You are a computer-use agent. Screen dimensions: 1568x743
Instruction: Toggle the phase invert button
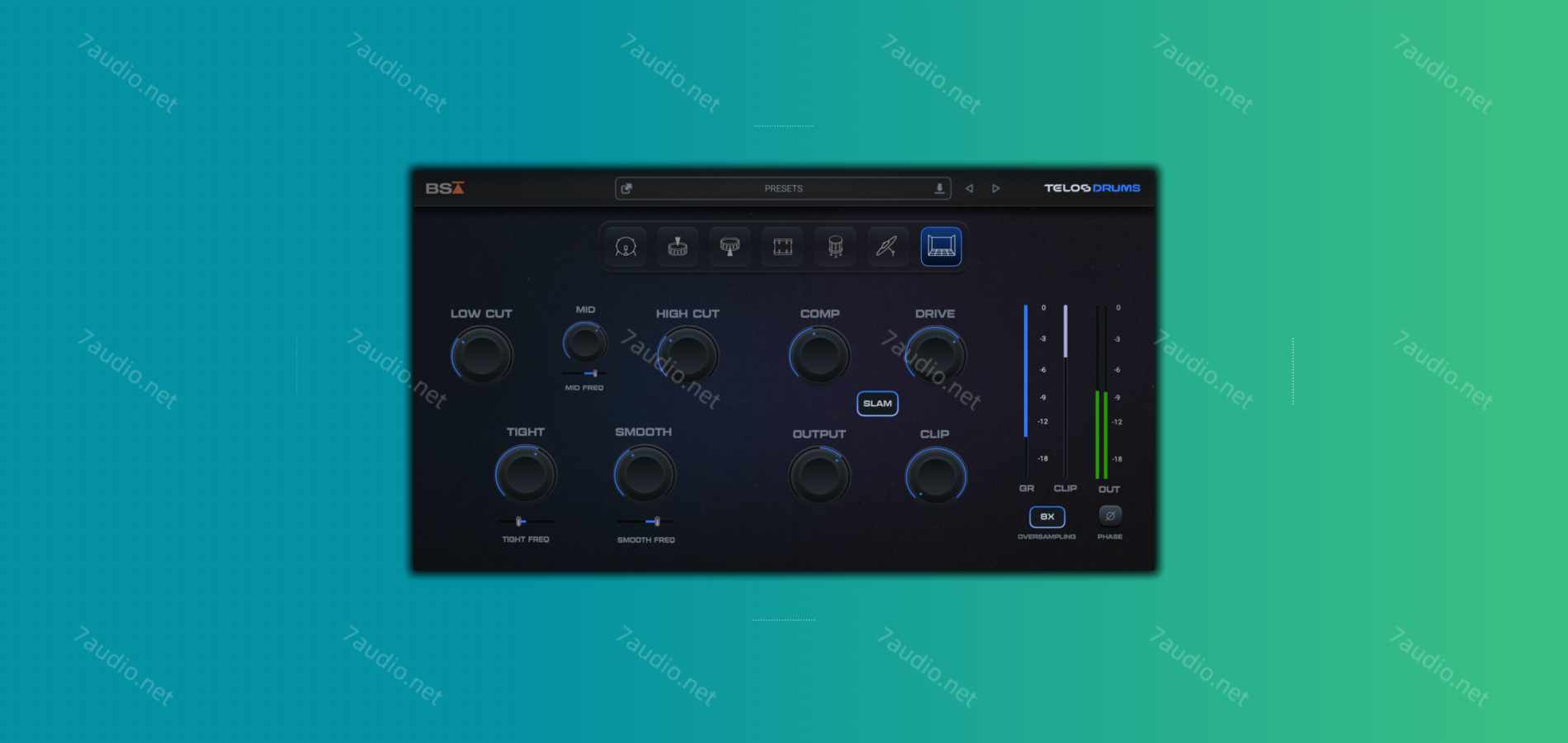click(1110, 515)
